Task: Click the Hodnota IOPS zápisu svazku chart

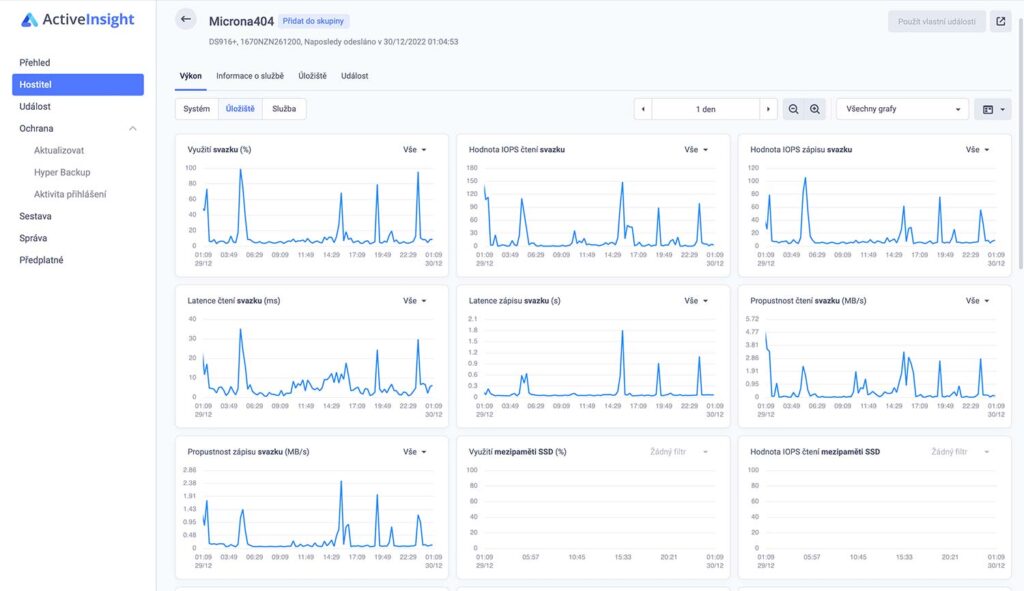Action: tap(874, 206)
